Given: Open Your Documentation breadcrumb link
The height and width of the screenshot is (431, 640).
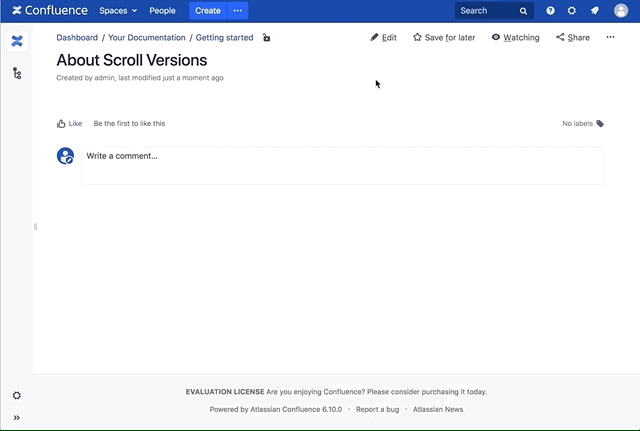Looking at the screenshot, I should click(147, 38).
